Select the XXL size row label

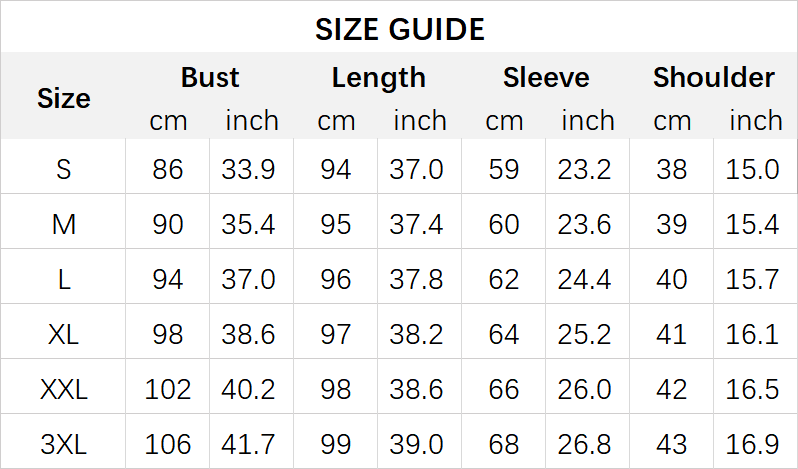(63, 389)
